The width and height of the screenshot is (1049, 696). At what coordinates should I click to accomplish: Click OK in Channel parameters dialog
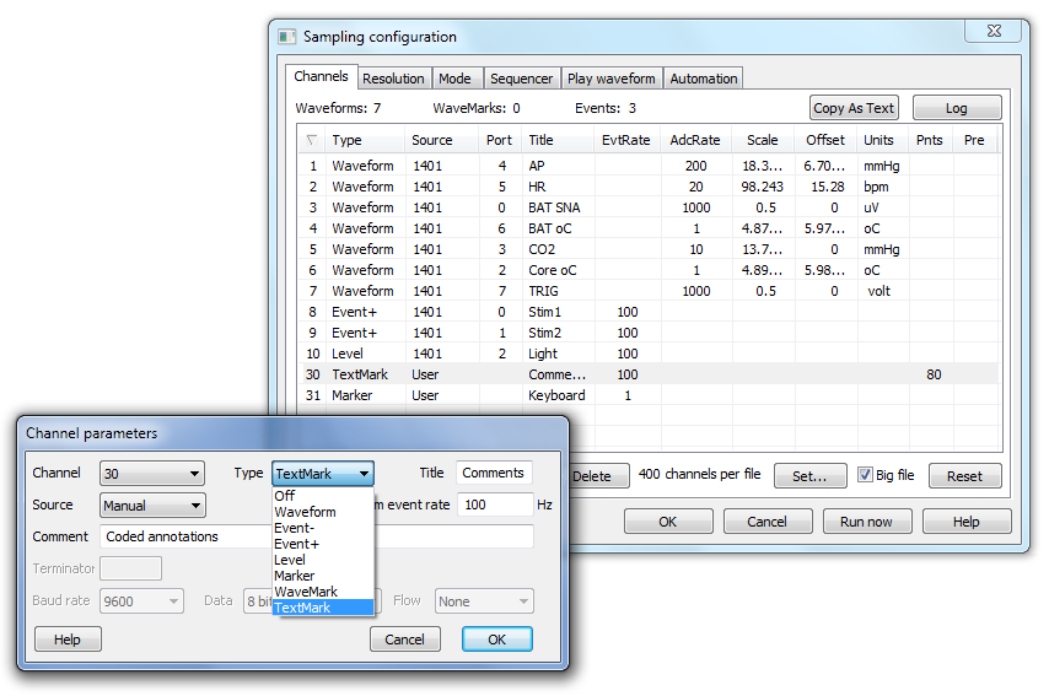[x=496, y=639]
